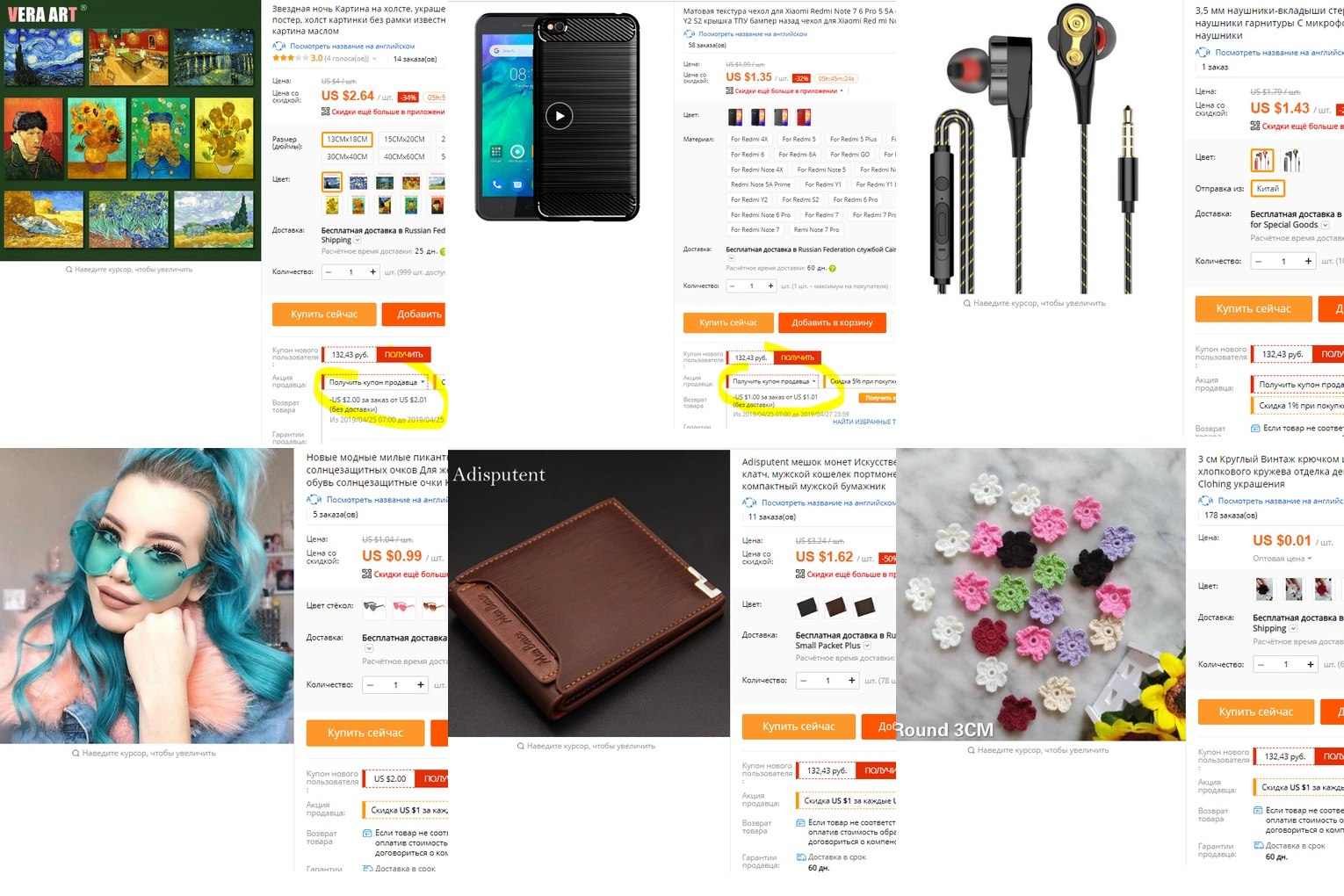Select Китай as the ship-from option
Image resolution: width=1344 pixels, height=896 pixels.
pos(1268,188)
